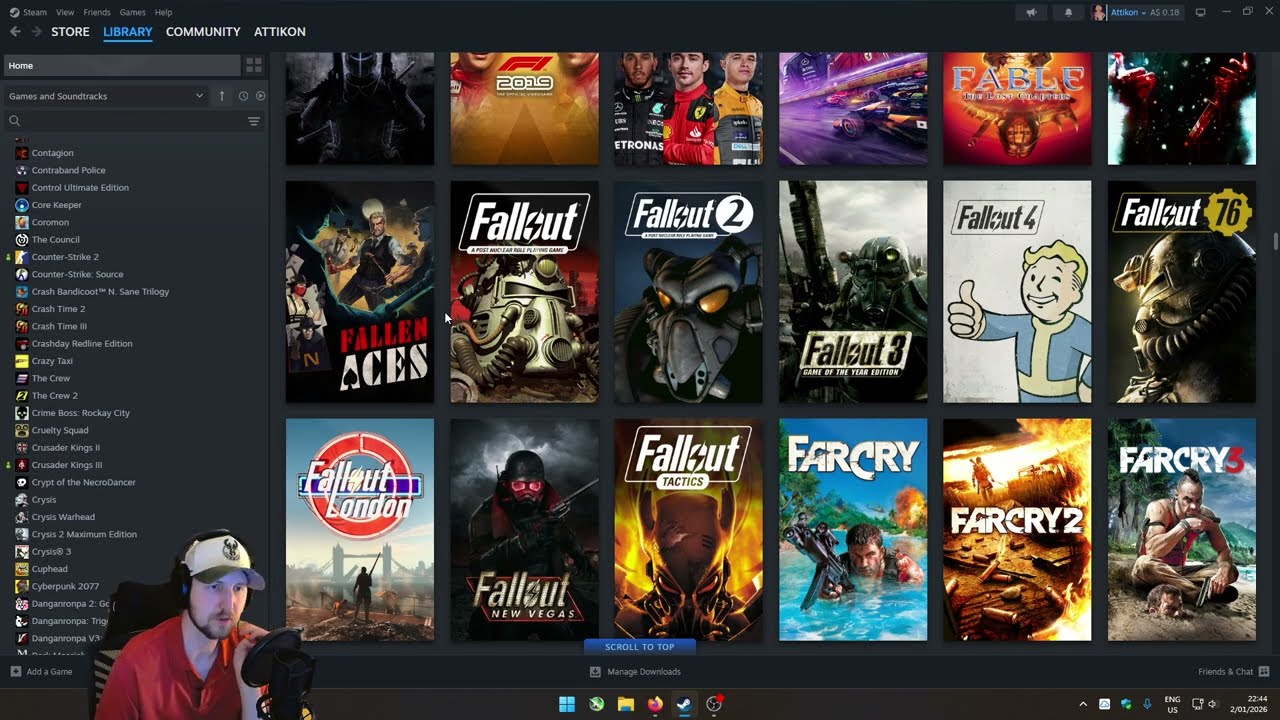Select Counter-Strike 2 in the list

65,257
